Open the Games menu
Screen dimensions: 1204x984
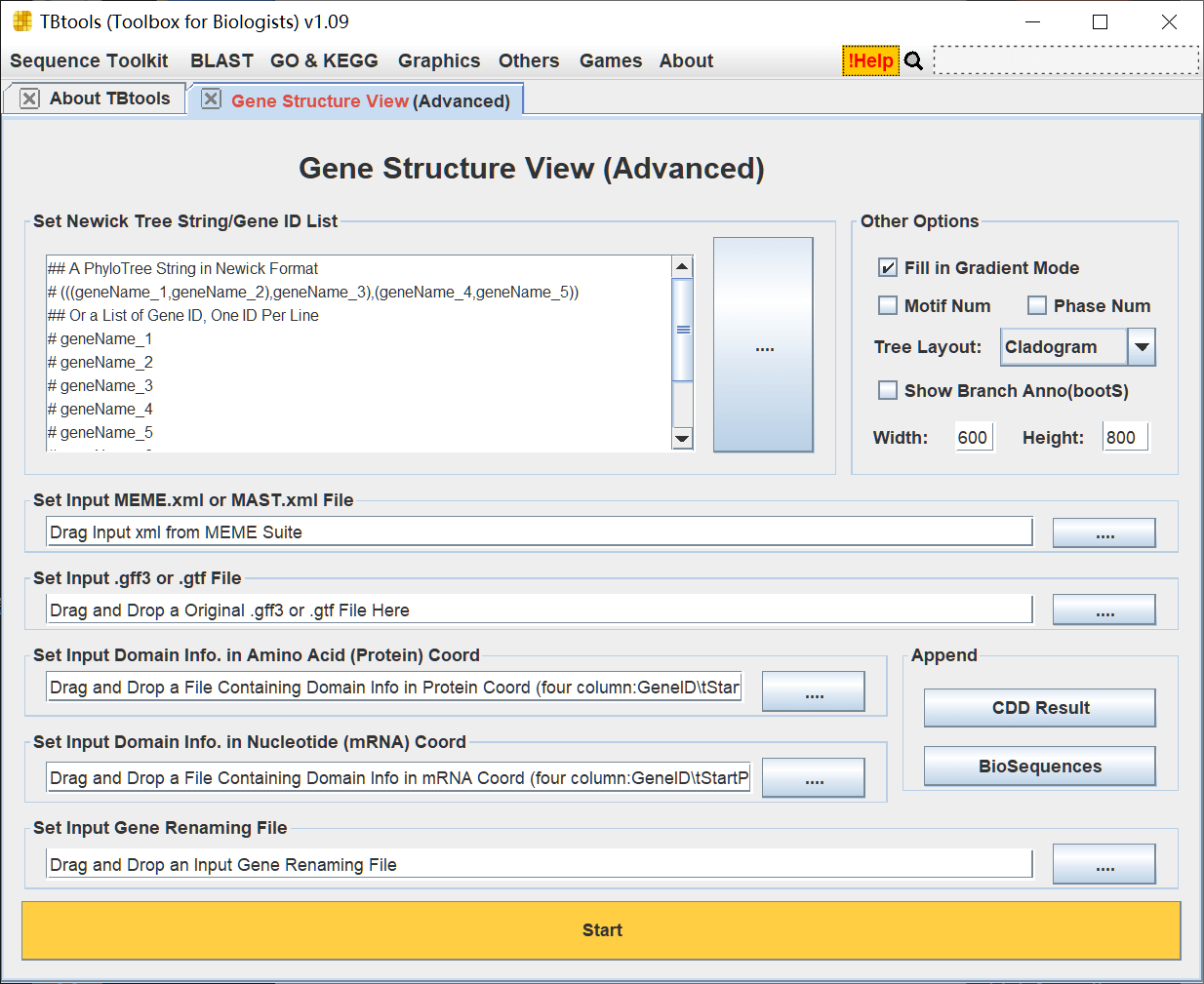point(611,60)
